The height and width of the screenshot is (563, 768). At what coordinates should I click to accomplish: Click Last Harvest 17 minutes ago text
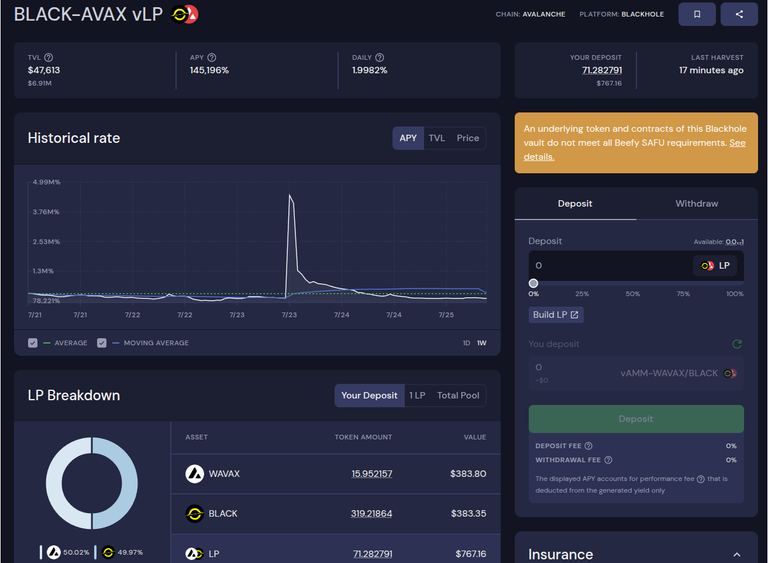[x=711, y=70]
